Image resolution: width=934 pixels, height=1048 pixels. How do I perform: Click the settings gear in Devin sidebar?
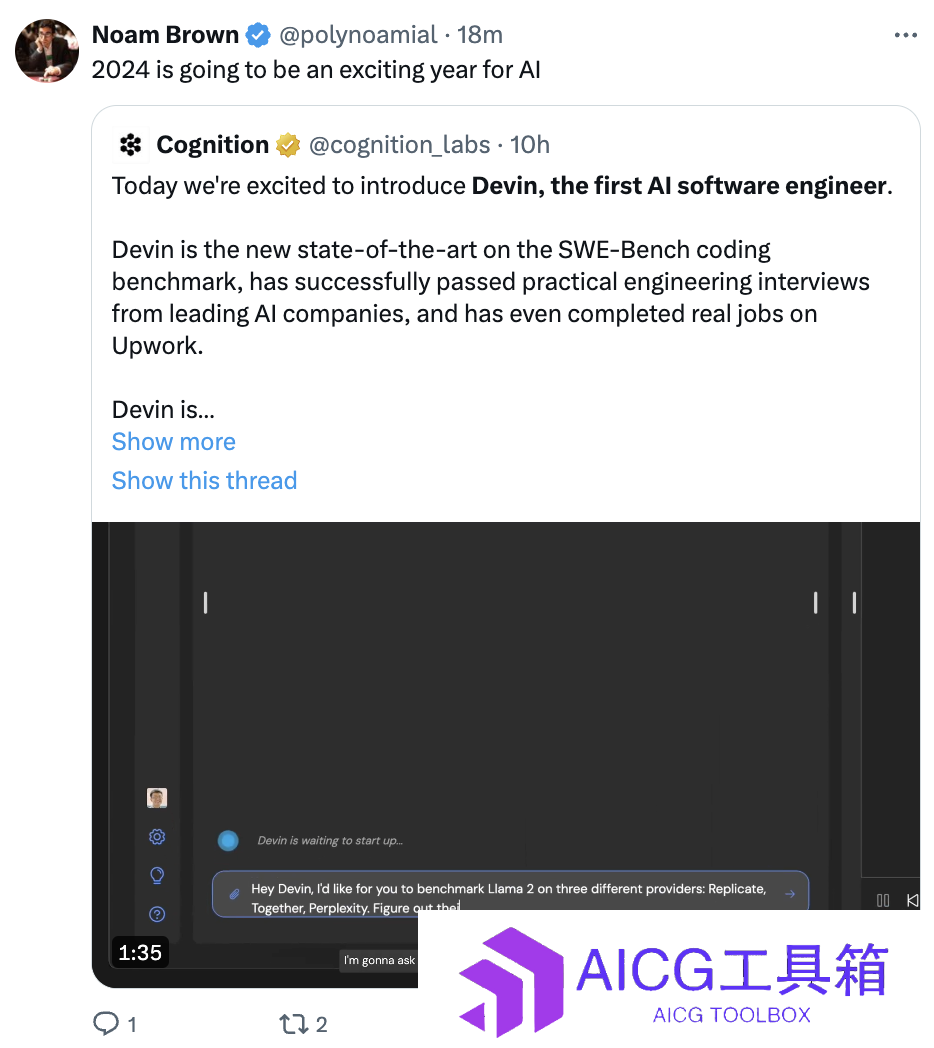click(157, 837)
